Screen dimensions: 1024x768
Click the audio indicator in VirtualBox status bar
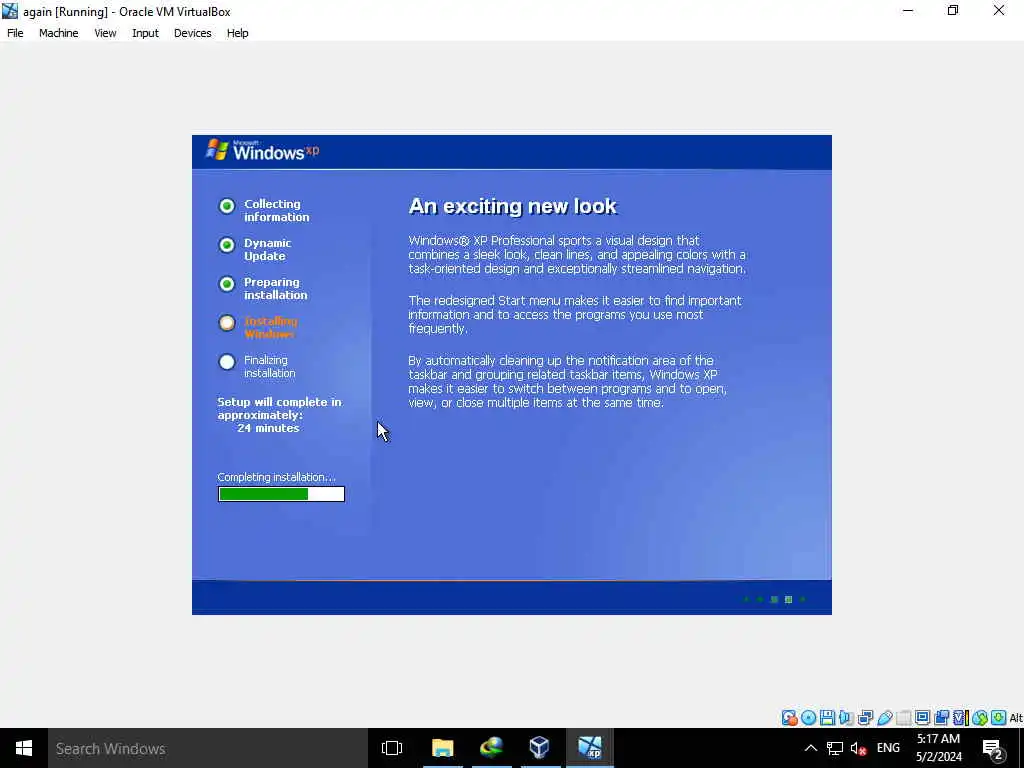[x=846, y=718]
